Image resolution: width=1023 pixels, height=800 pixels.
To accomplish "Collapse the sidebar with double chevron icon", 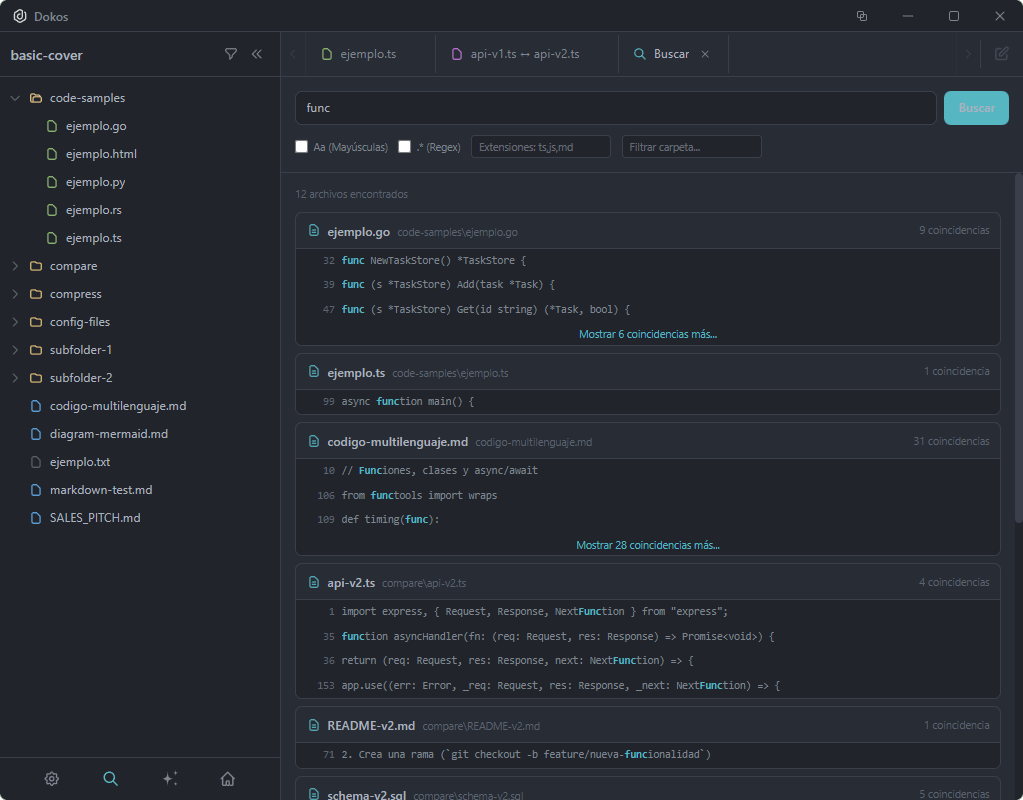I will coord(257,54).
